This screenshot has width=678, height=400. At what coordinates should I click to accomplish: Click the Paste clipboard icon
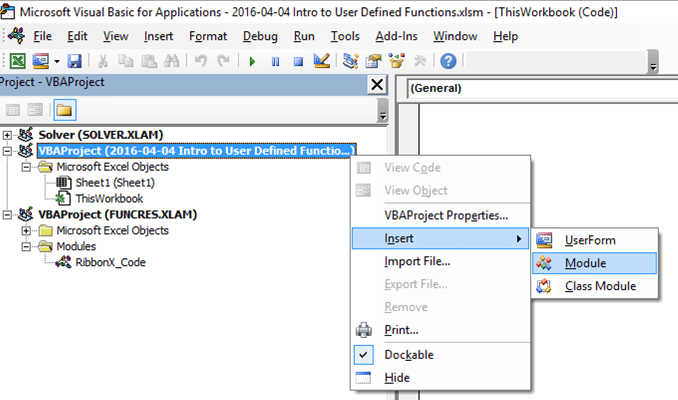[149, 61]
